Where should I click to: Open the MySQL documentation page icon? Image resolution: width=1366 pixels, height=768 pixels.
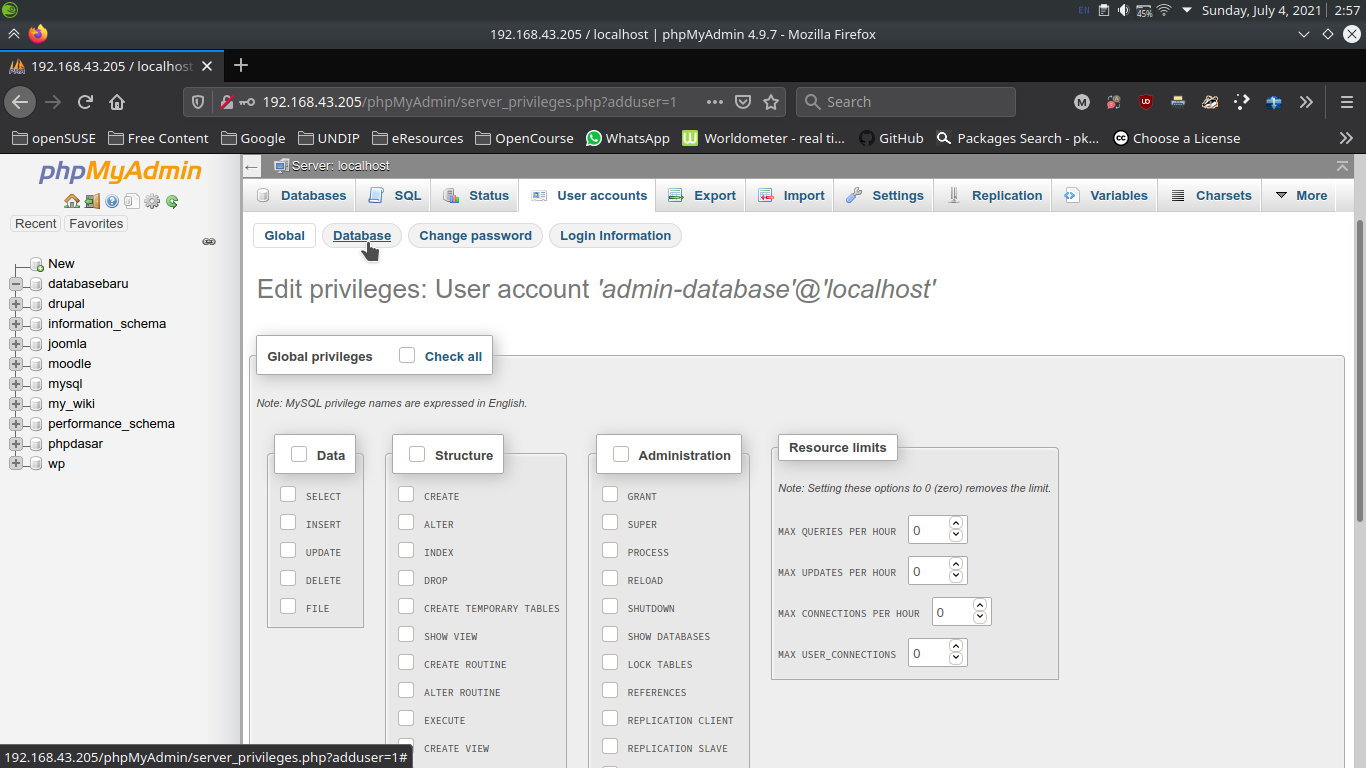pyautogui.click(x=131, y=201)
